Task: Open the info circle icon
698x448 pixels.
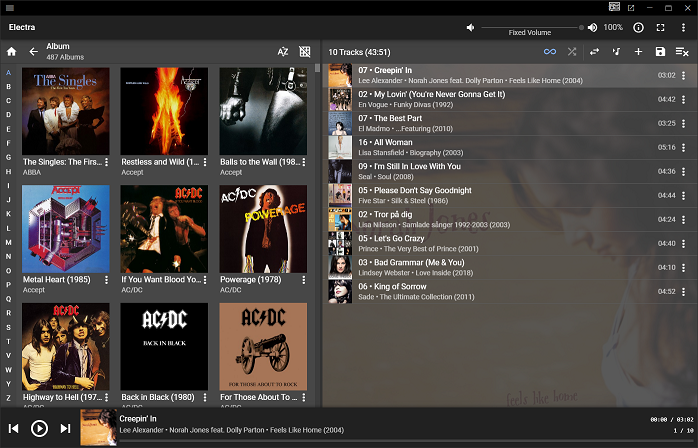Action: click(638, 28)
